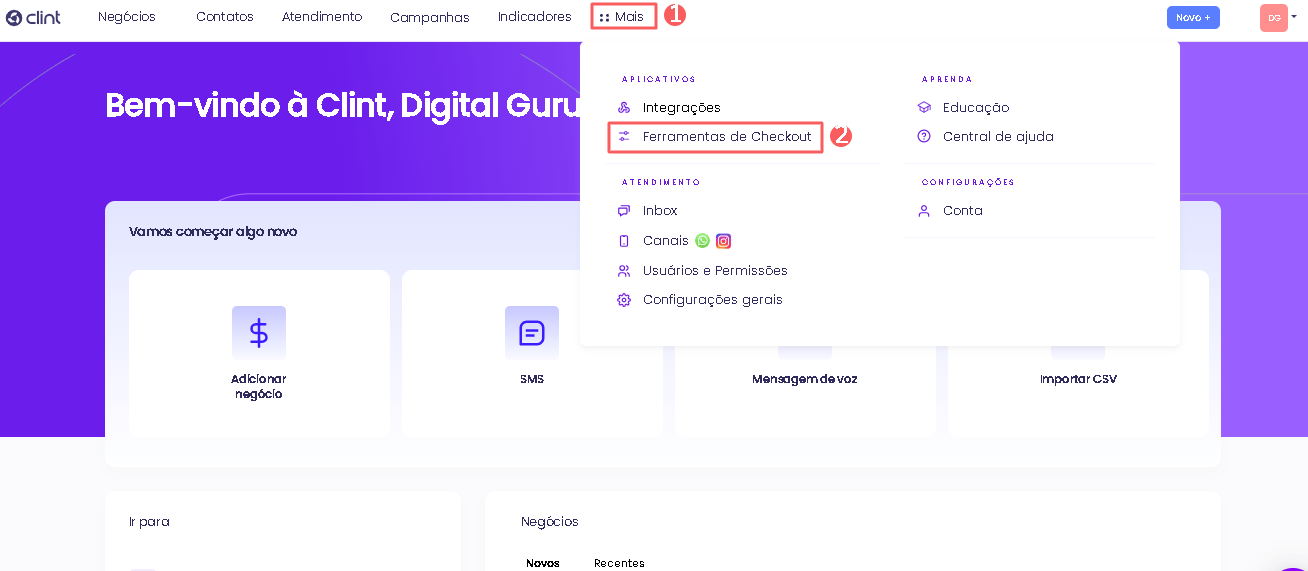Open the Campanhas menu
This screenshot has height=571, width=1308.
coord(430,17)
